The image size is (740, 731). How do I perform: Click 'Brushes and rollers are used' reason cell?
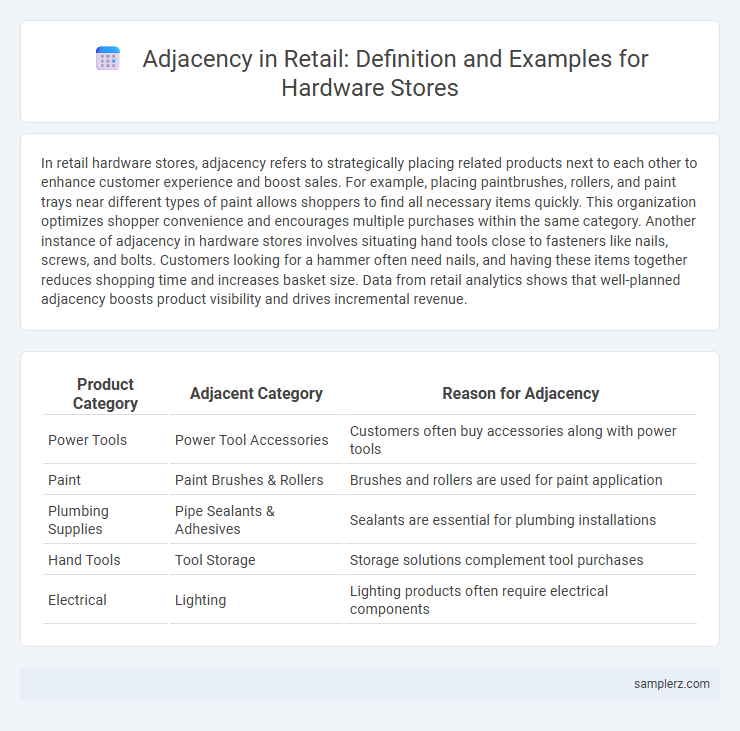click(x=521, y=479)
